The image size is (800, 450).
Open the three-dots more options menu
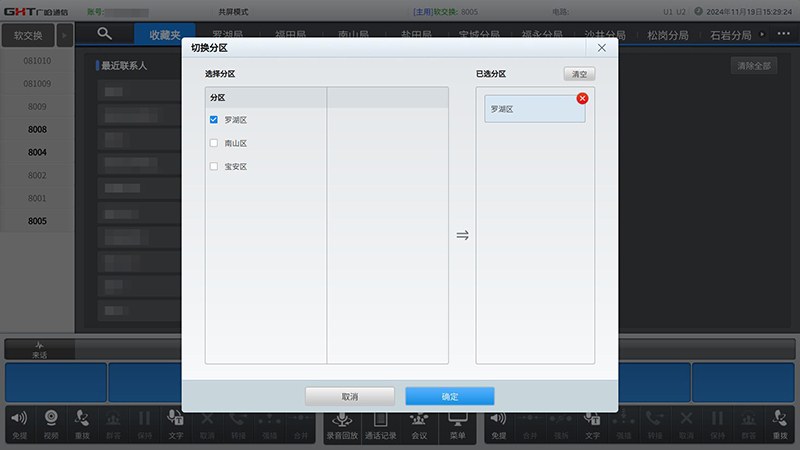click(x=783, y=34)
